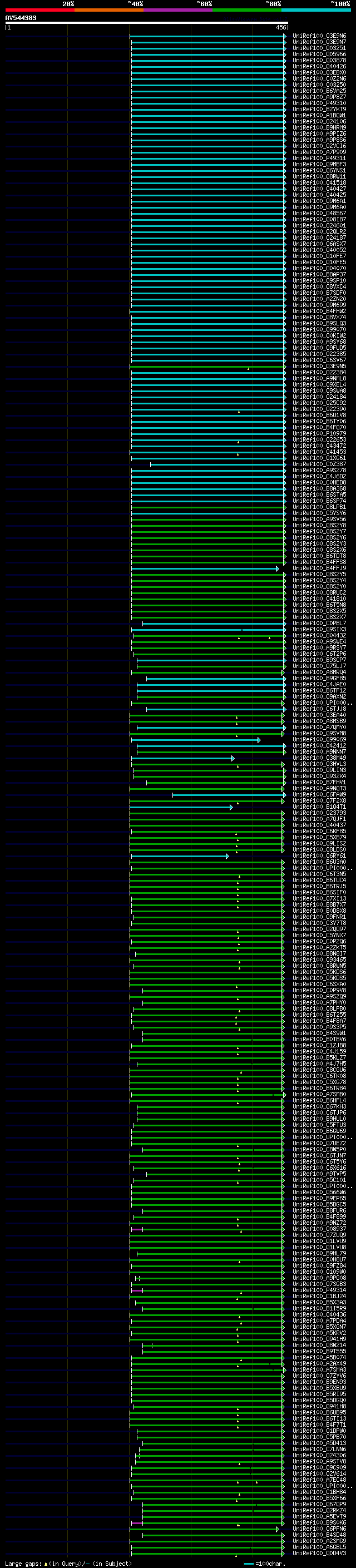Select the UniRef100_C0Z2N6 label
This screenshot has height=1568, width=356.
(x=319, y=78)
